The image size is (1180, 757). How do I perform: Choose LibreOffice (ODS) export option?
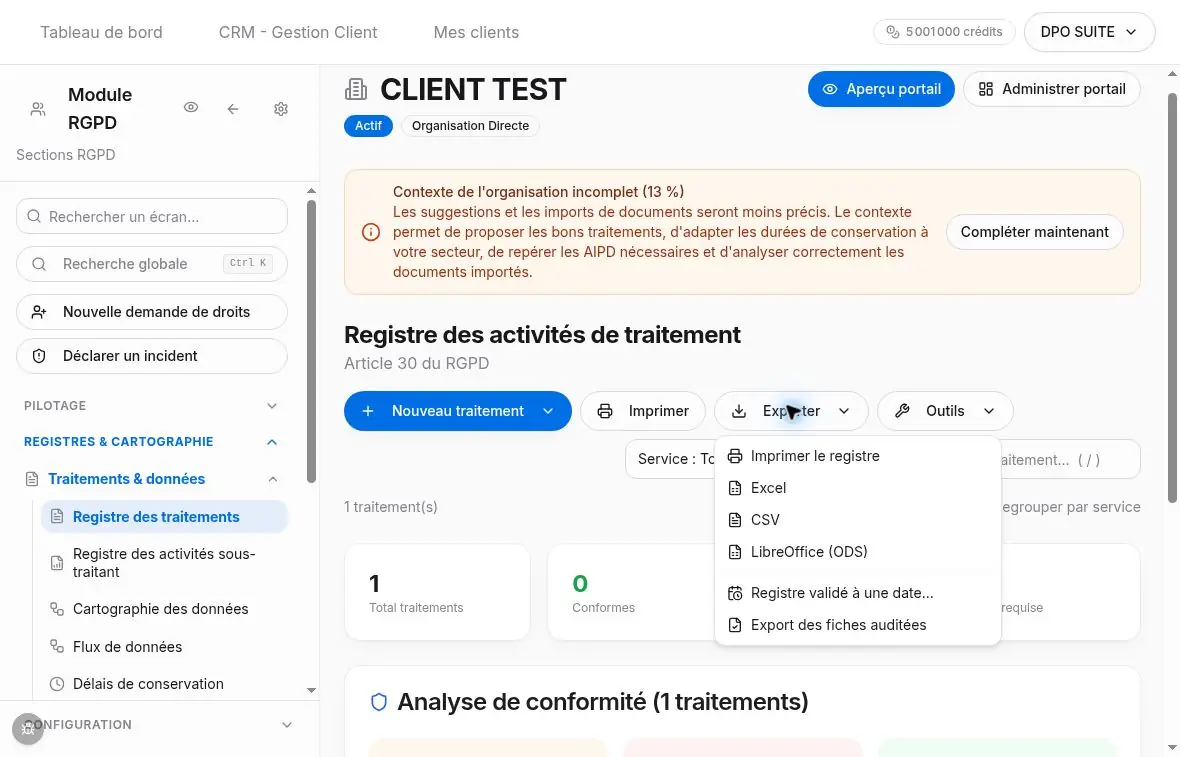[857, 552]
